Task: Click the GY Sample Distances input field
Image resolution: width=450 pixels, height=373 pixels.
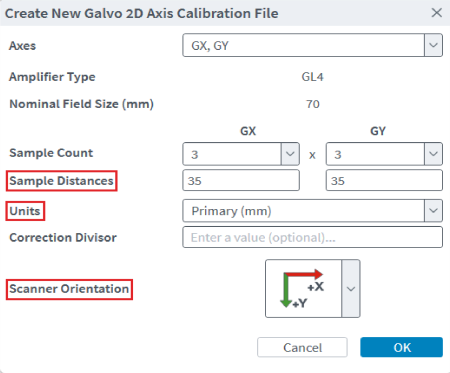Action: click(x=384, y=180)
